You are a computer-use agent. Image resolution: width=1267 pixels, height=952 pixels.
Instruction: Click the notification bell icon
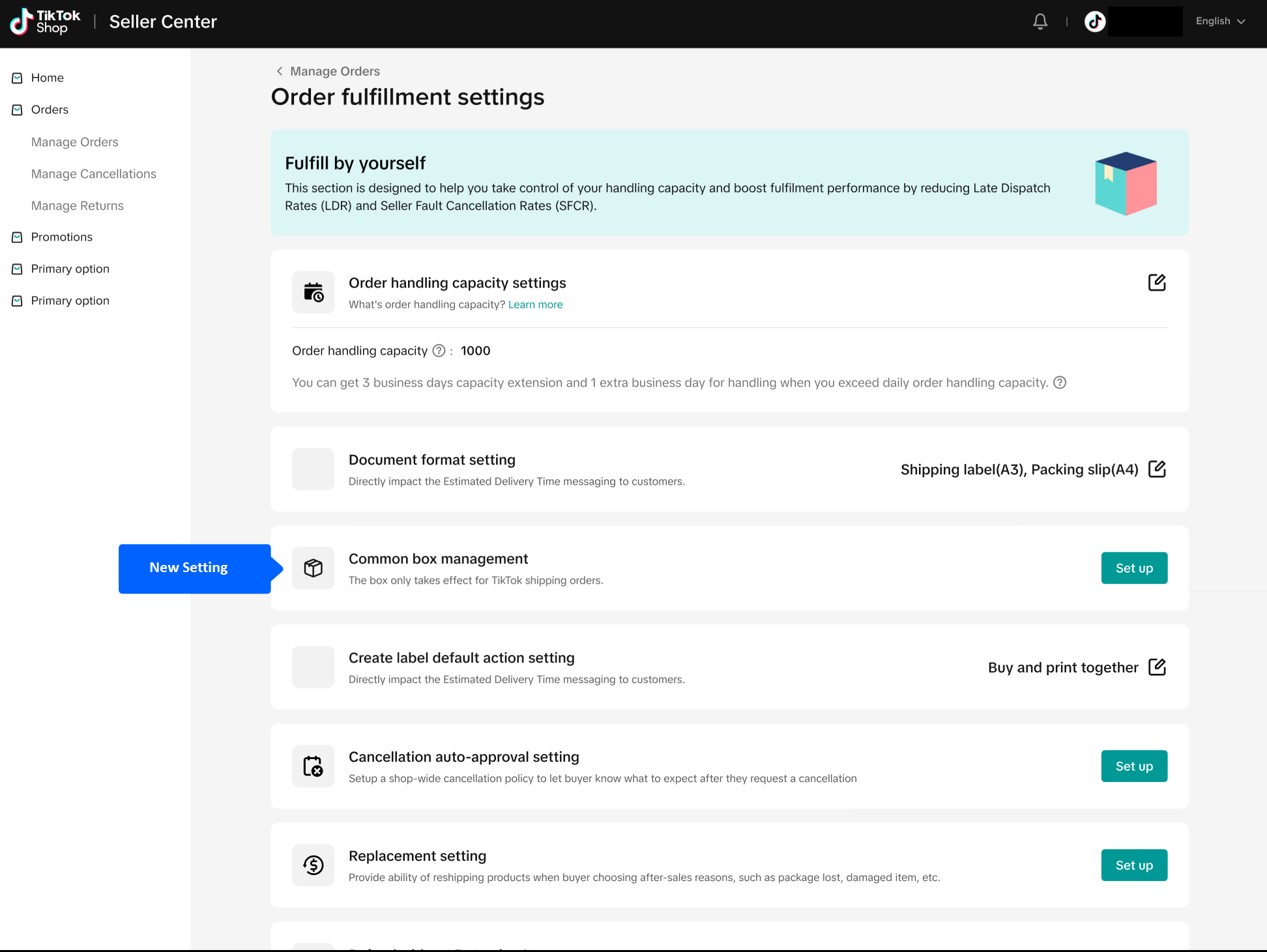coord(1040,22)
